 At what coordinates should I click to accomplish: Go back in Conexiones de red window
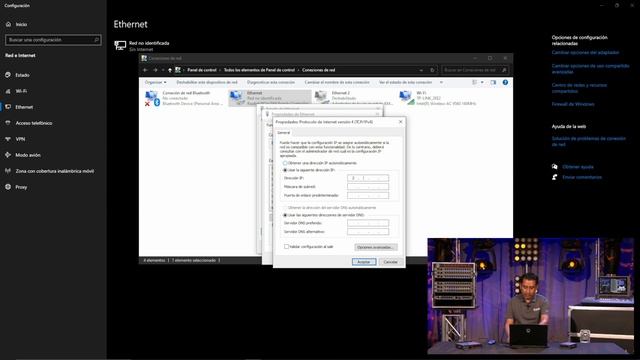[x=145, y=70]
